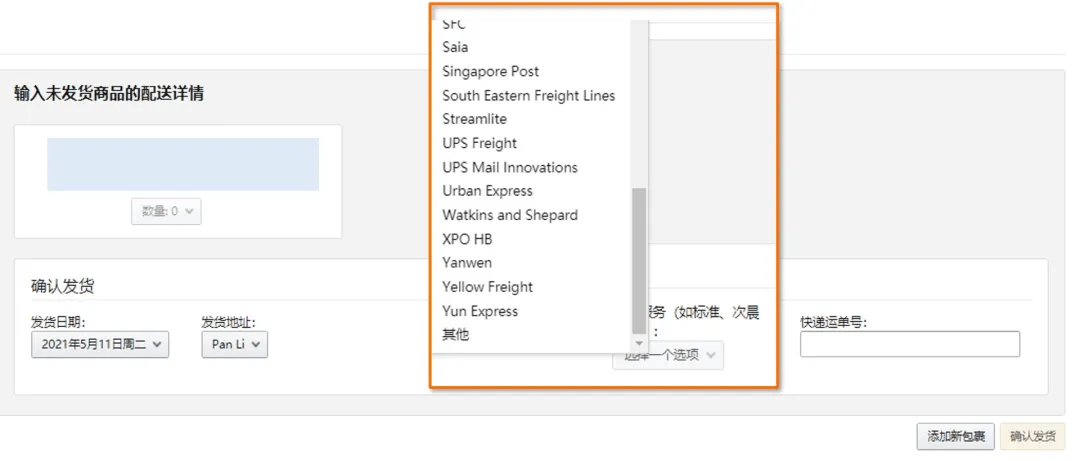Choose Singapore Post carrier option
Image resolution: width=1080 pixels, height=461 pixels.
tap(490, 71)
